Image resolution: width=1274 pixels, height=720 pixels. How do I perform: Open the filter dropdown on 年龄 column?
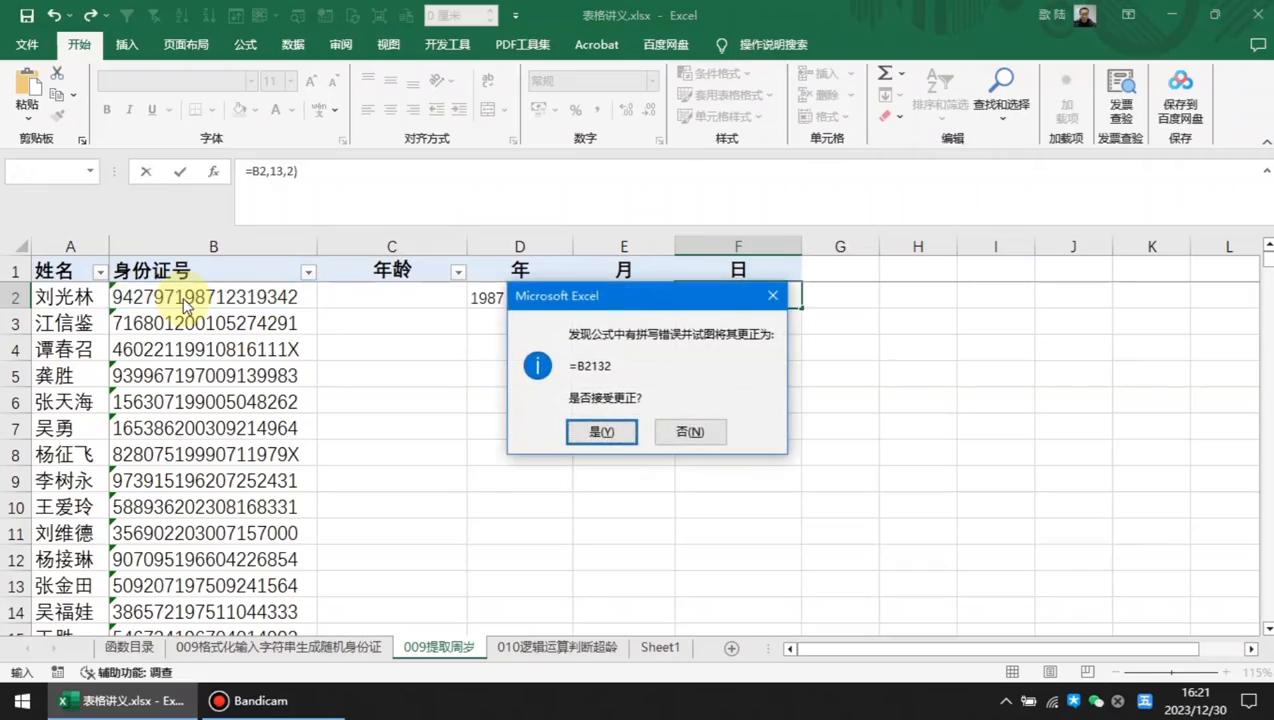tap(458, 271)
